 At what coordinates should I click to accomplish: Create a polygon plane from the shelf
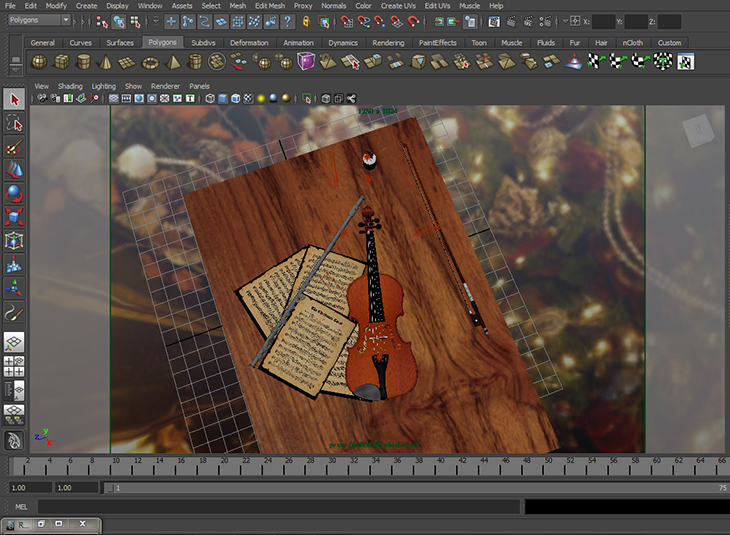[127, 62]
